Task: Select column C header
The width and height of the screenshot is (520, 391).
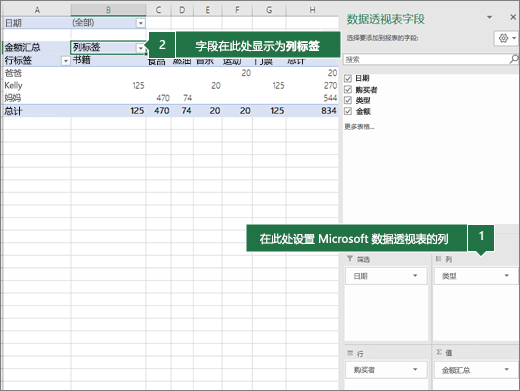Action: (159, 10)
